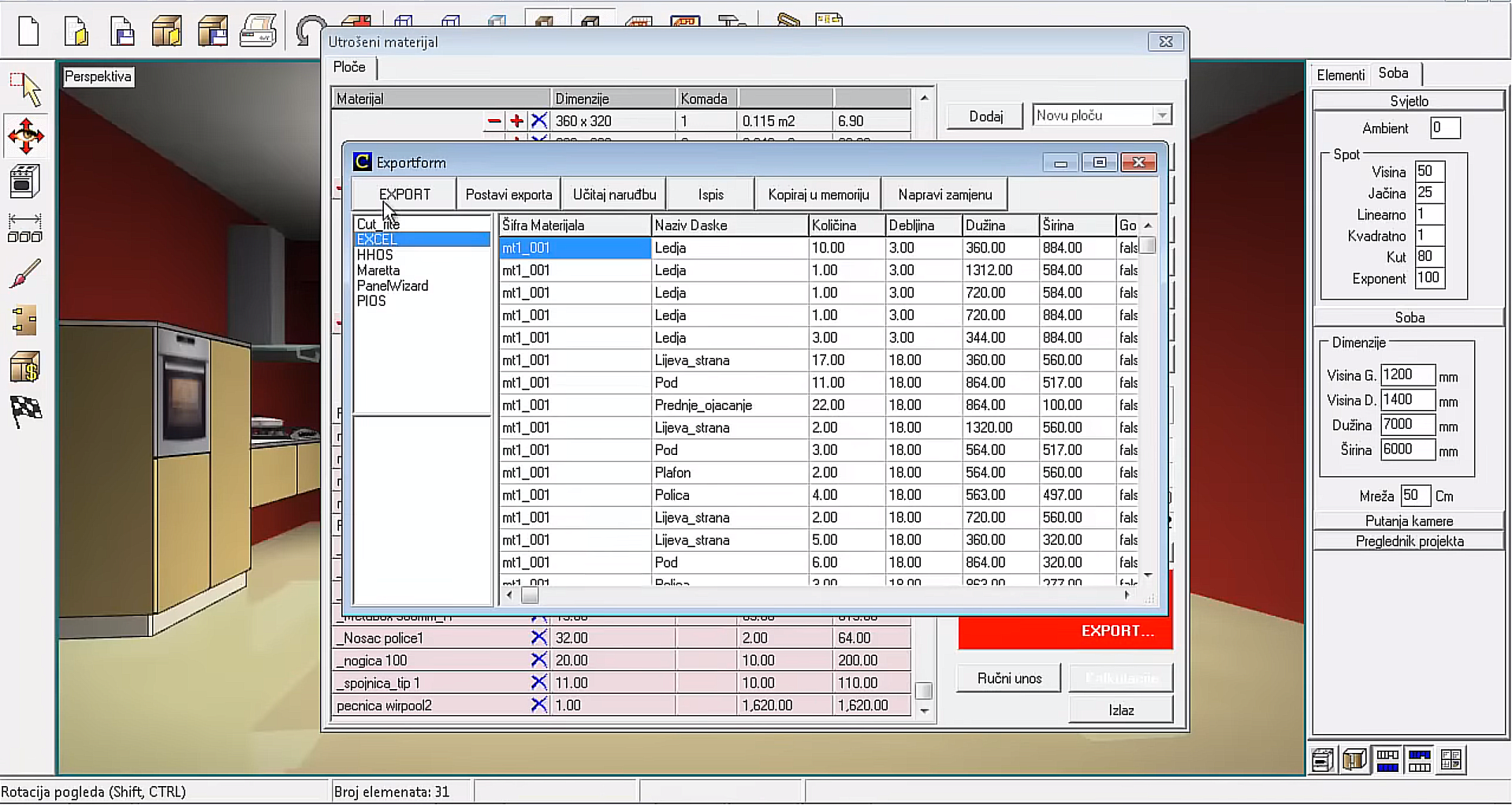Viewport: 1512px width, 805px height.
Task: Click the EXPORT button in Exportform
Action: (404, 195)
